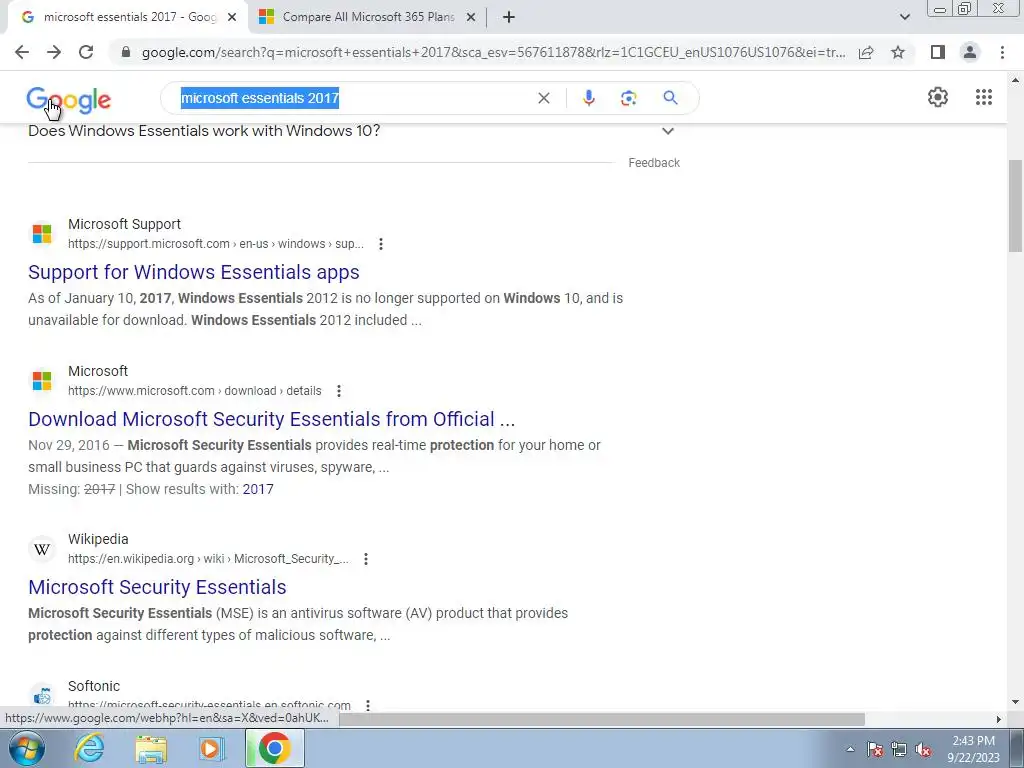
Task: Go back with the browser back arrow
Action: [22, 52]
